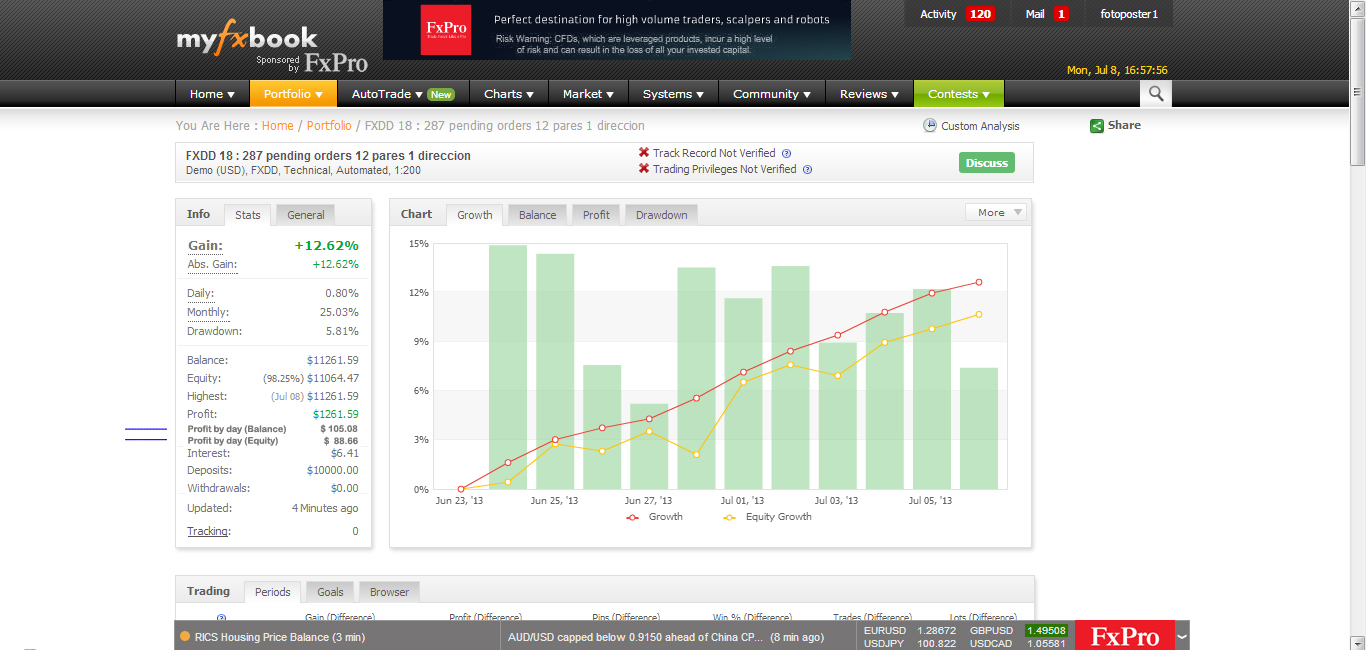
Task: Show the Drawdown chart tab
Action: point(662,215)
